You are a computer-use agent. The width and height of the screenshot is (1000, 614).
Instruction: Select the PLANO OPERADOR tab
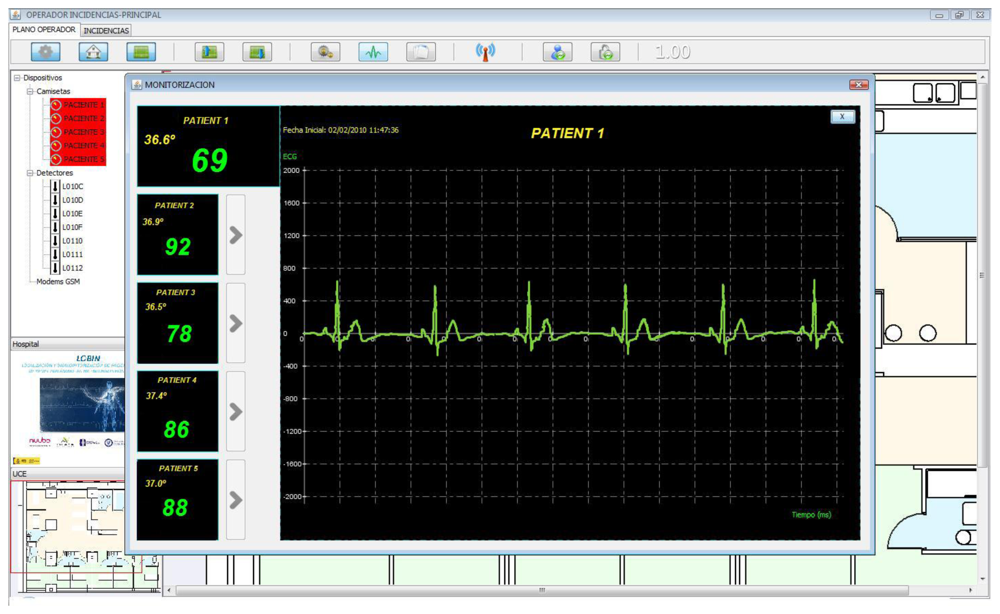(x=43, y=30)
